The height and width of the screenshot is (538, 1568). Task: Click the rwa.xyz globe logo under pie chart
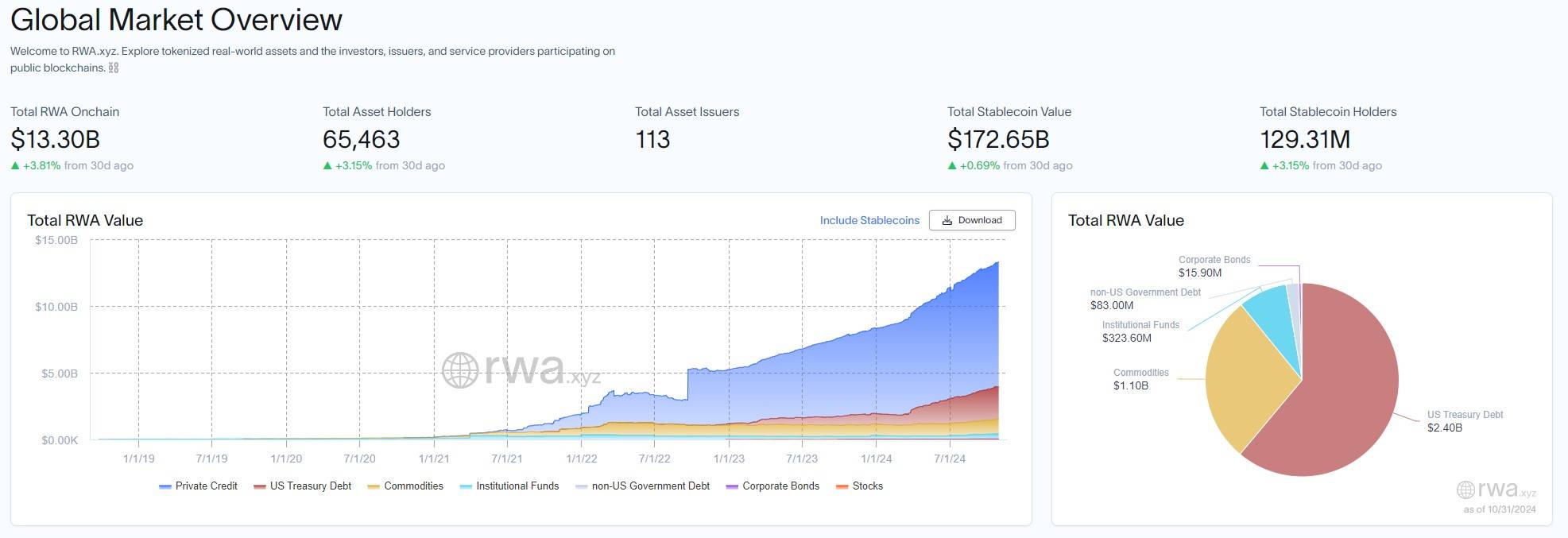pos(1465,490)
